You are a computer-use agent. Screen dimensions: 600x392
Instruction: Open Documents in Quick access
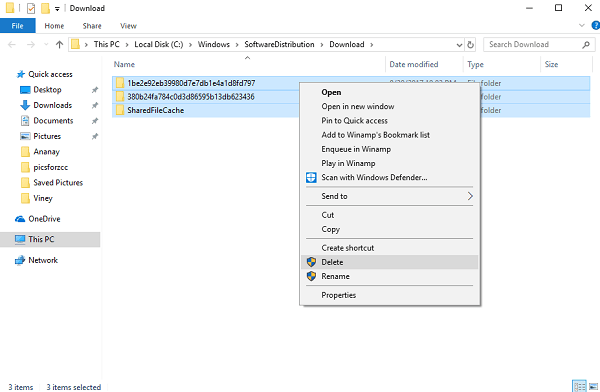pyautogui.click(x=53, y=121)
